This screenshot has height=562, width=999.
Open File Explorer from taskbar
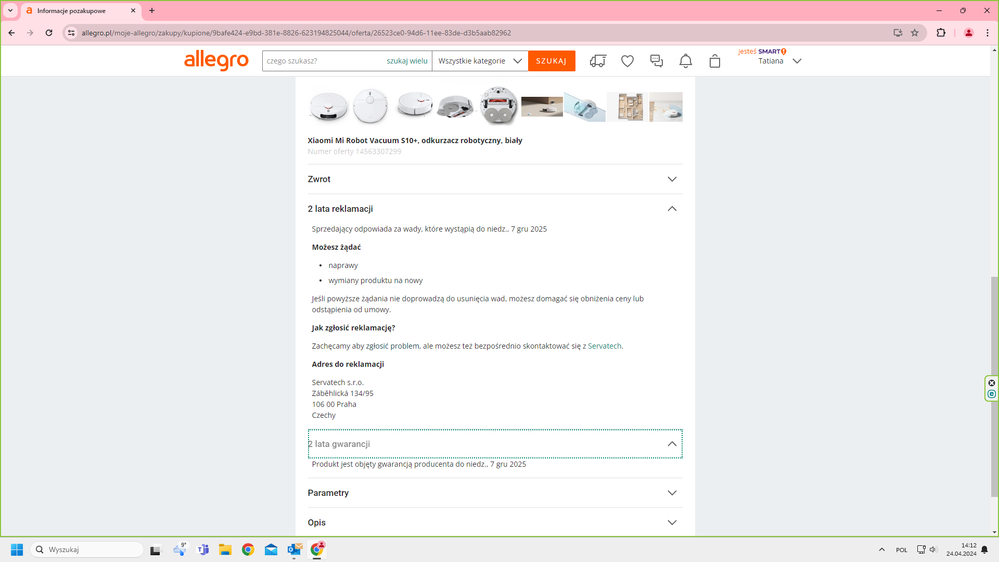225,549
